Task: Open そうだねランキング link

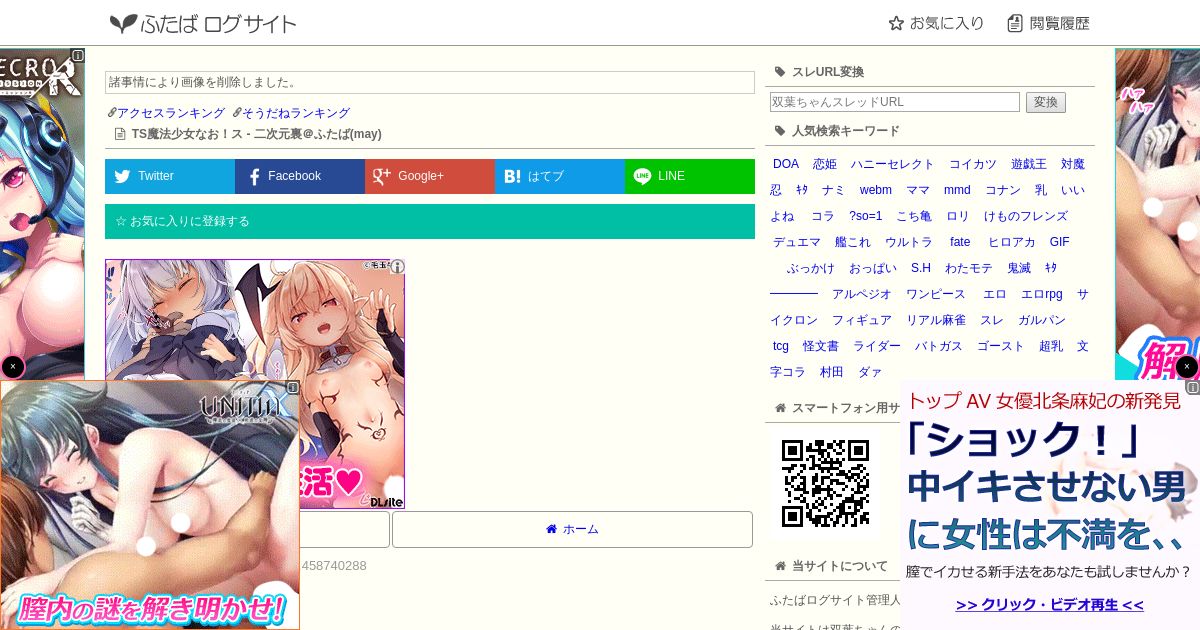Action: [296, 113]
